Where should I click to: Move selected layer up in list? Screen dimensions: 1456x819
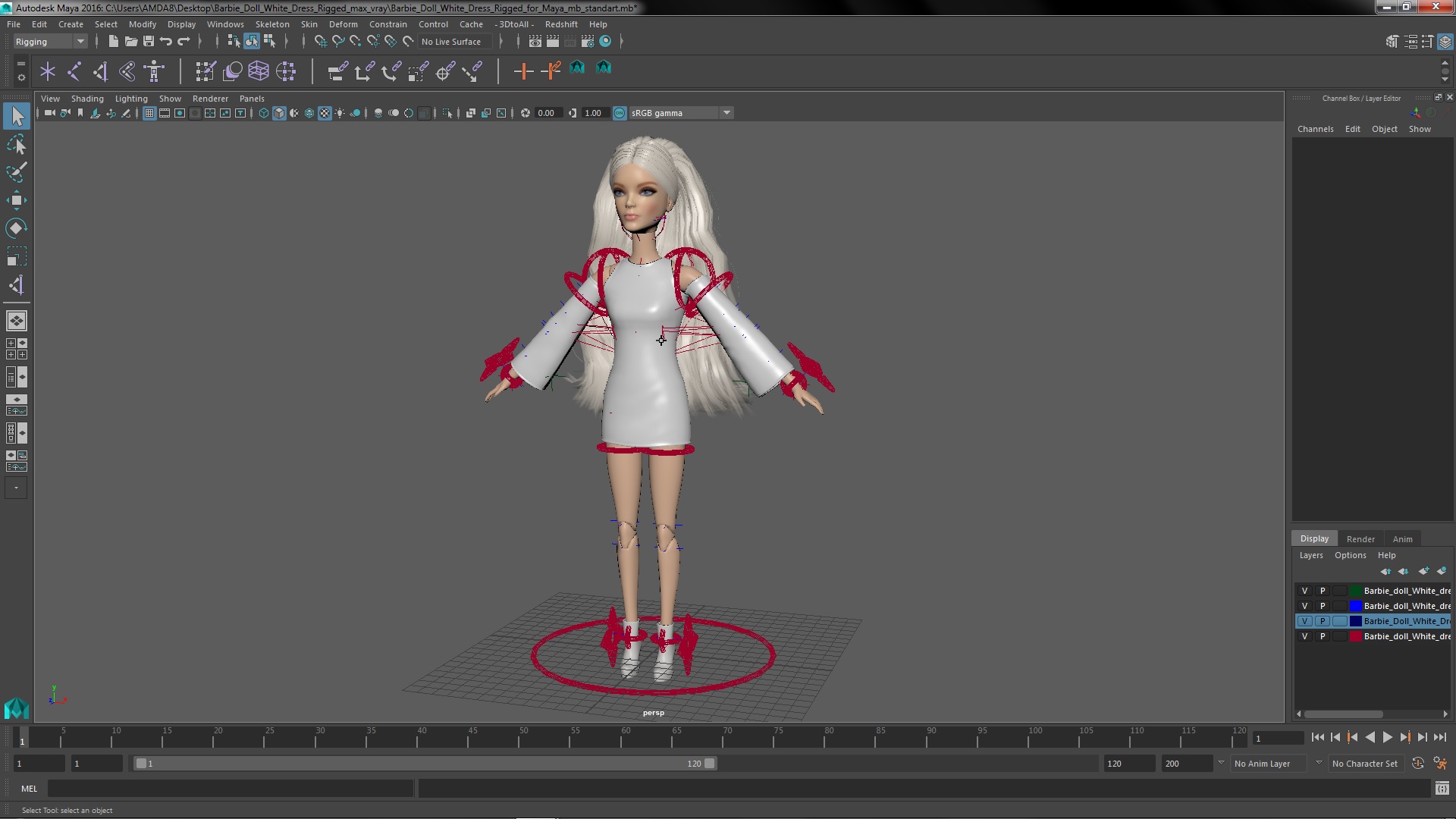coord(1385,571)
